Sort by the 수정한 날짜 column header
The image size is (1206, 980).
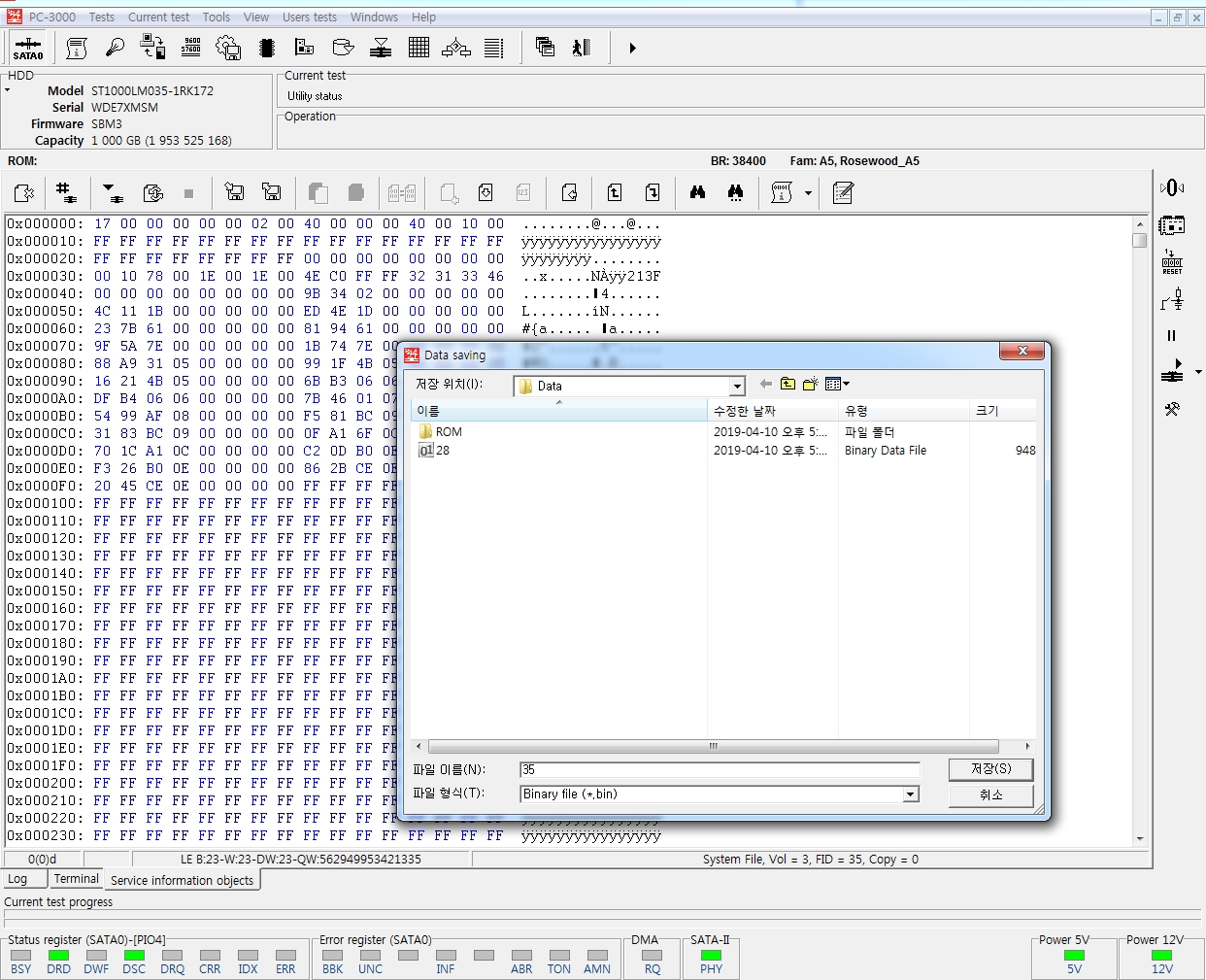[773, 411]
